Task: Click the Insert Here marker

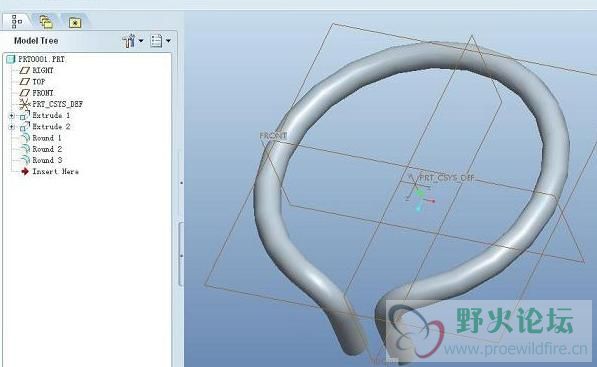Action: click(x=50, y=171)
